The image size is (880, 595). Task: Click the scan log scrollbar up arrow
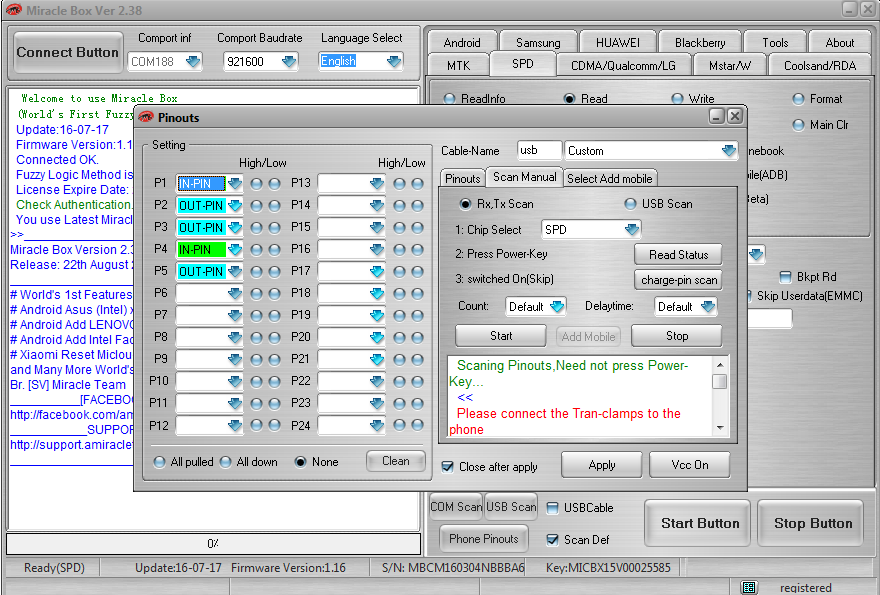click(719, 365)
